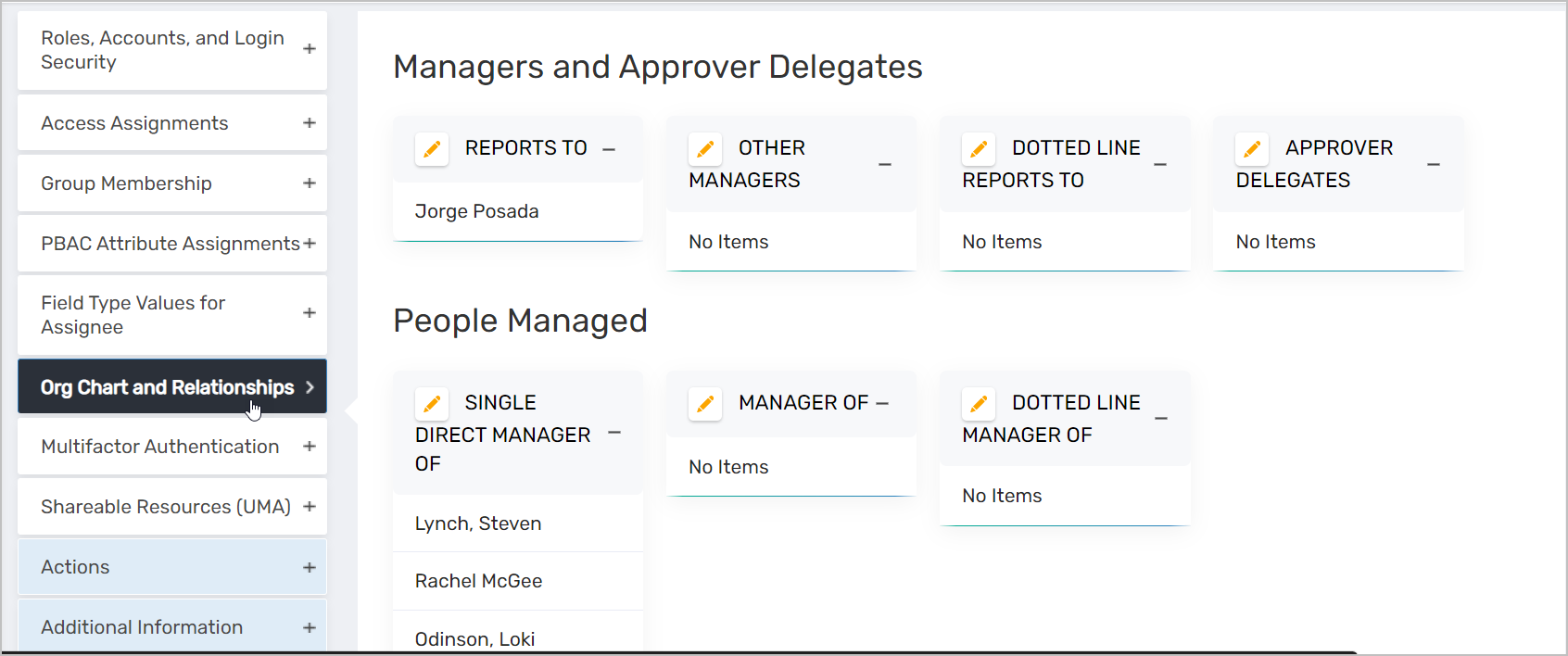Collapse the MANAGER OF card
Viewport: 1568px width, 656px height.
[881, 403]
